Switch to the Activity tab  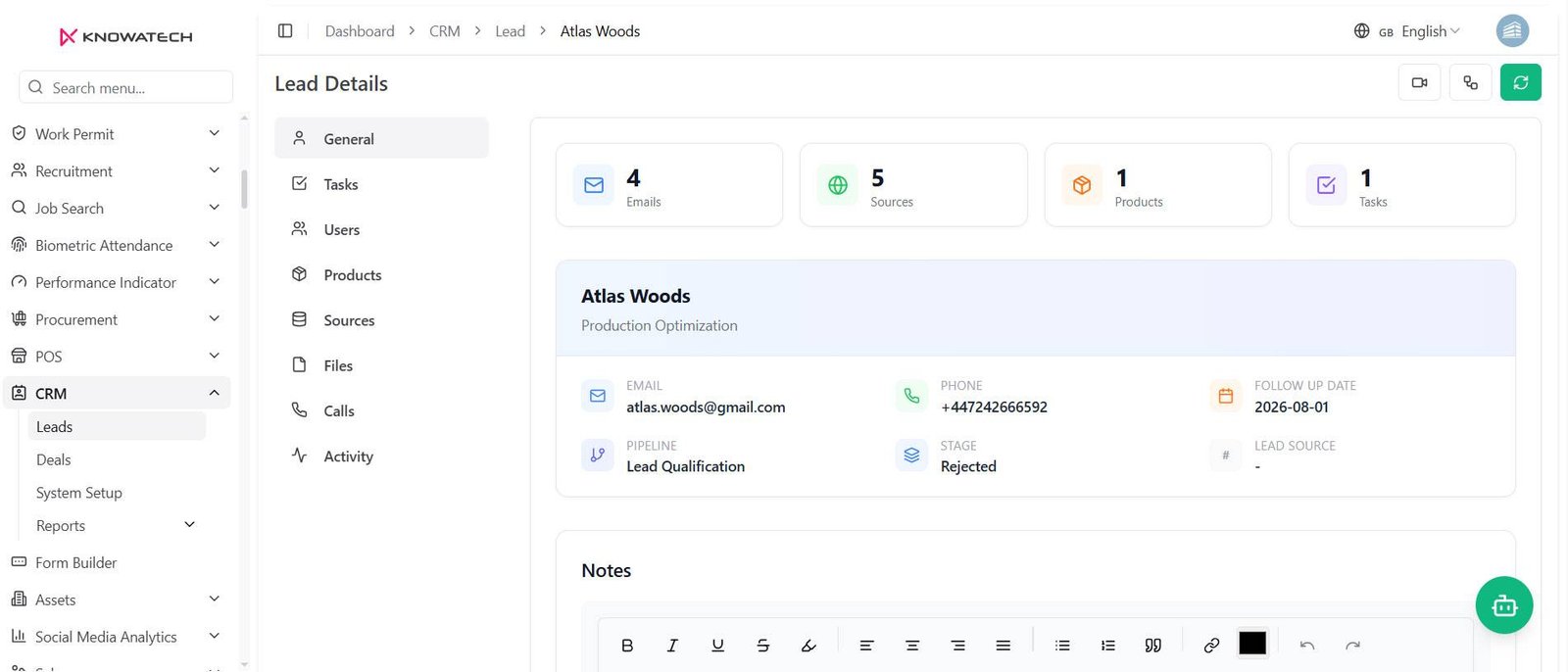pos(381,456)
